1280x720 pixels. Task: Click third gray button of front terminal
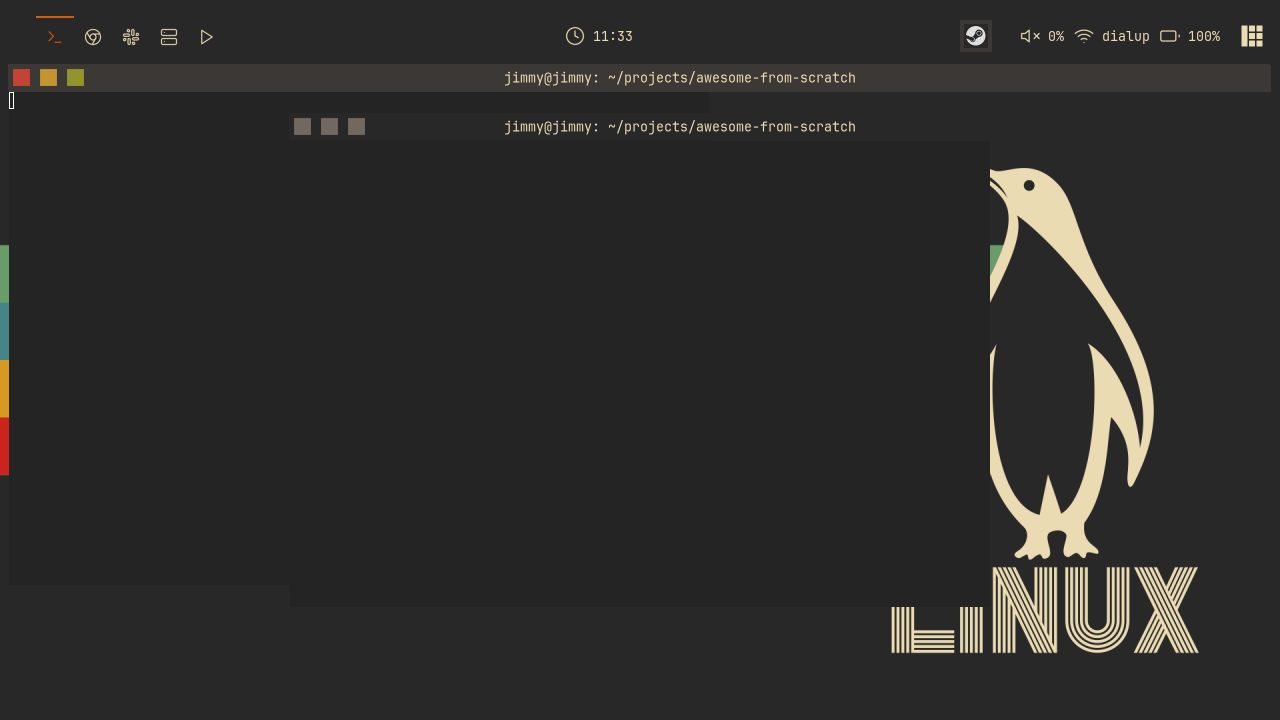(356, 127)
